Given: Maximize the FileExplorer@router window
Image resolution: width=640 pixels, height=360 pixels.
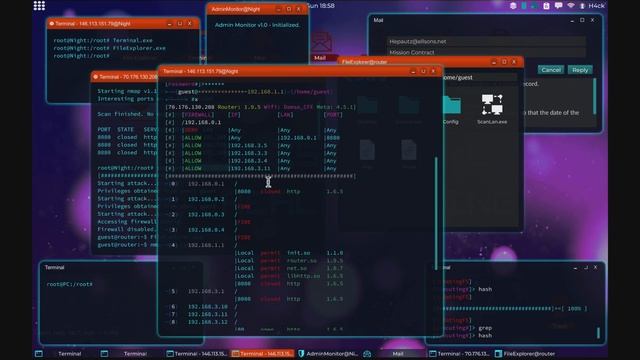Looking at the screenshot, I should [504, 62].
